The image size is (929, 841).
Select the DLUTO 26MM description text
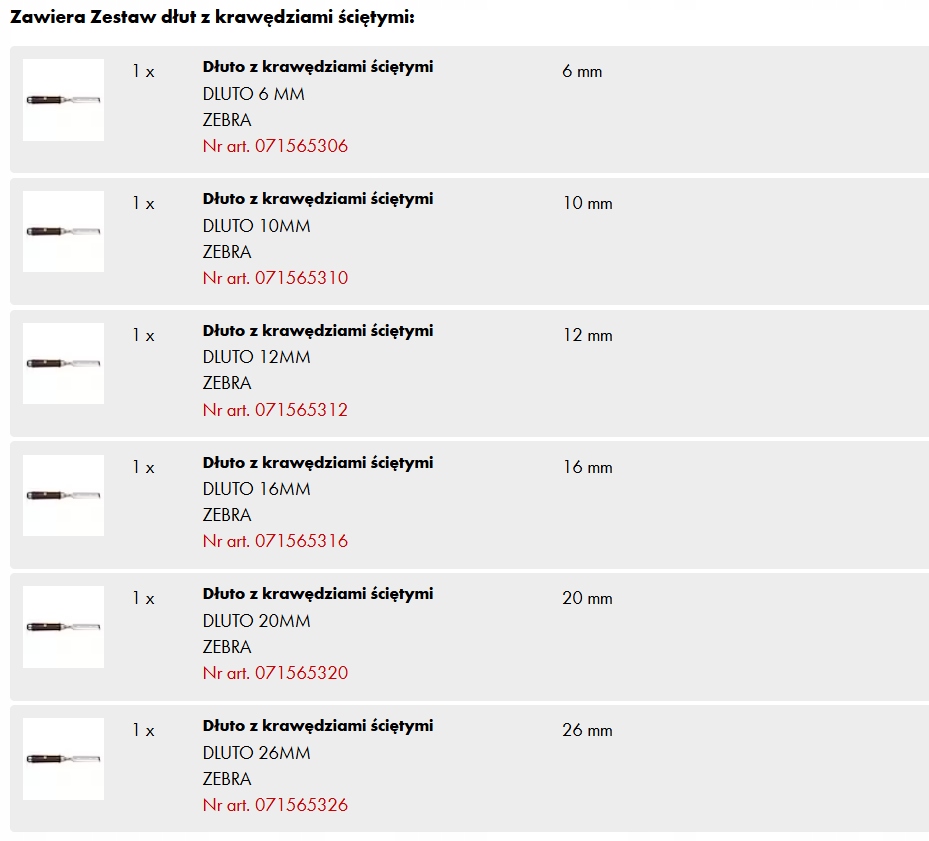point(256,753)
